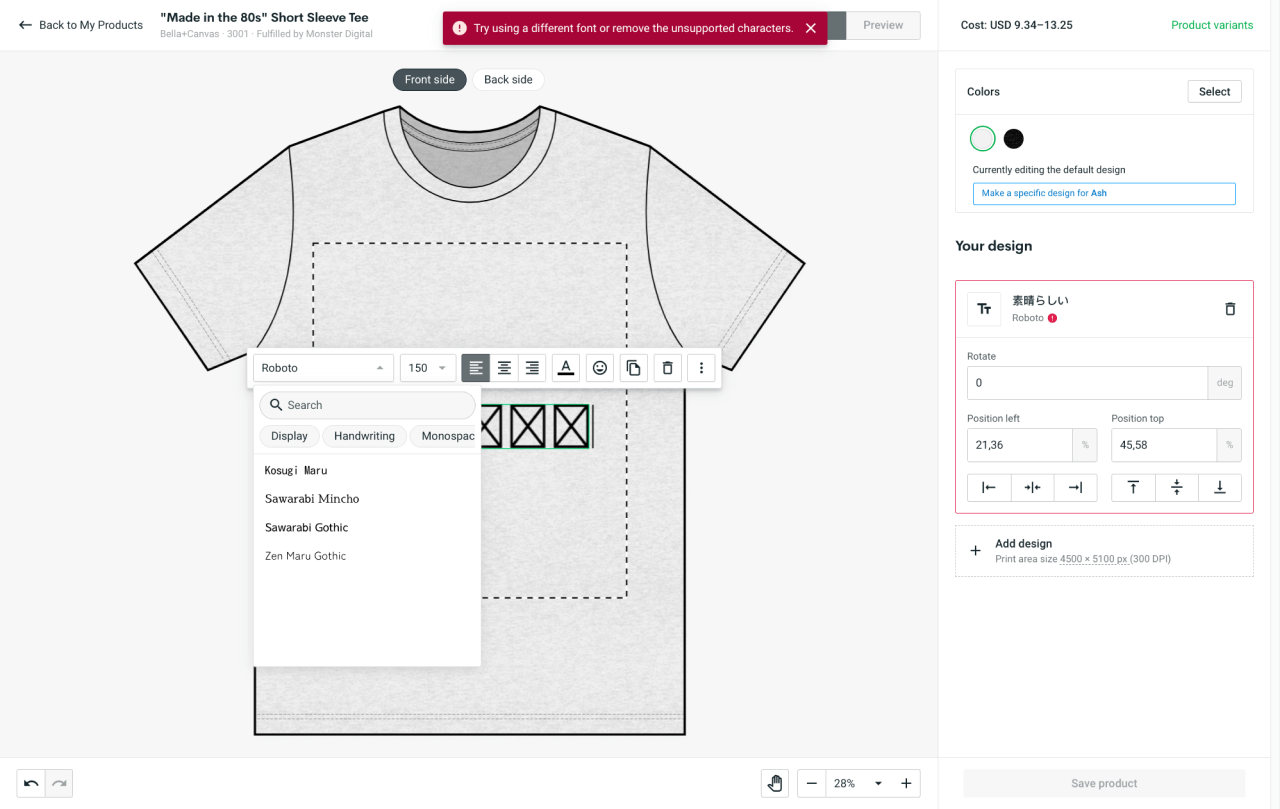Open the text color picker

(x=566, y=368)
